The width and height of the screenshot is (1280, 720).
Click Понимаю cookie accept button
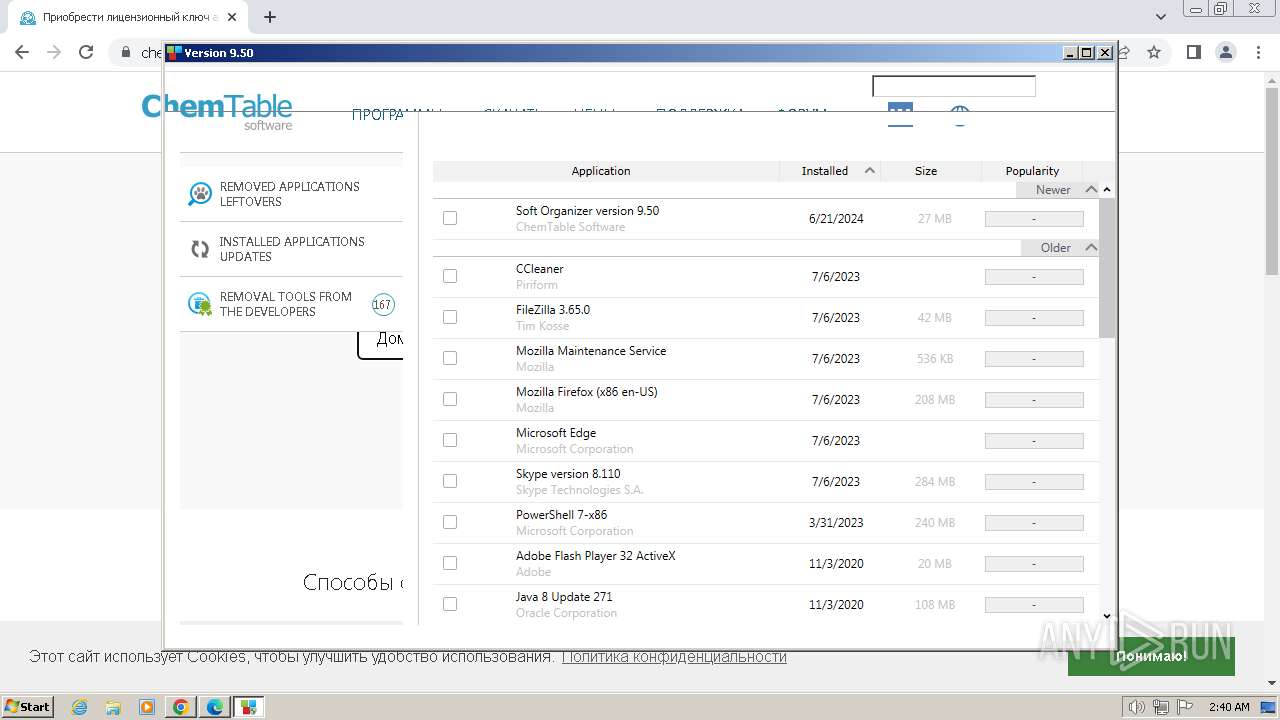tap(1151, 656)
